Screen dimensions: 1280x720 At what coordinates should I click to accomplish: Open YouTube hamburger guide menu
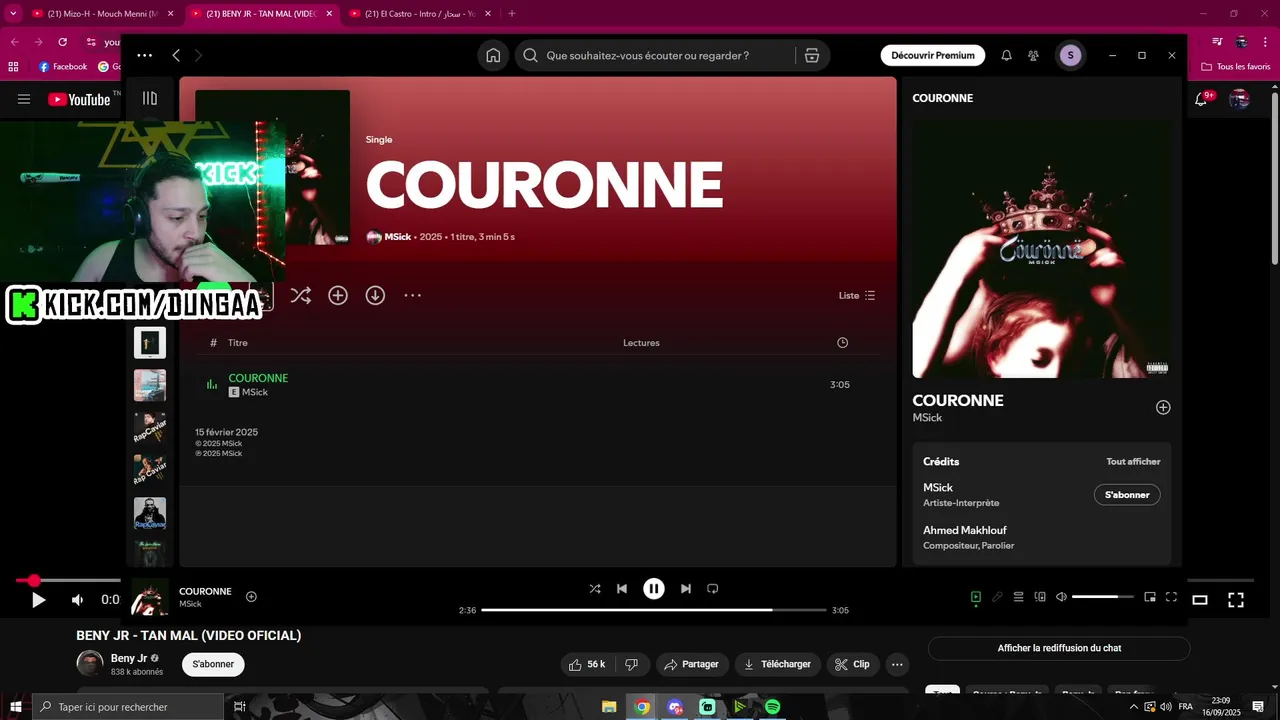pyautogui.click(x=24, y=99)
